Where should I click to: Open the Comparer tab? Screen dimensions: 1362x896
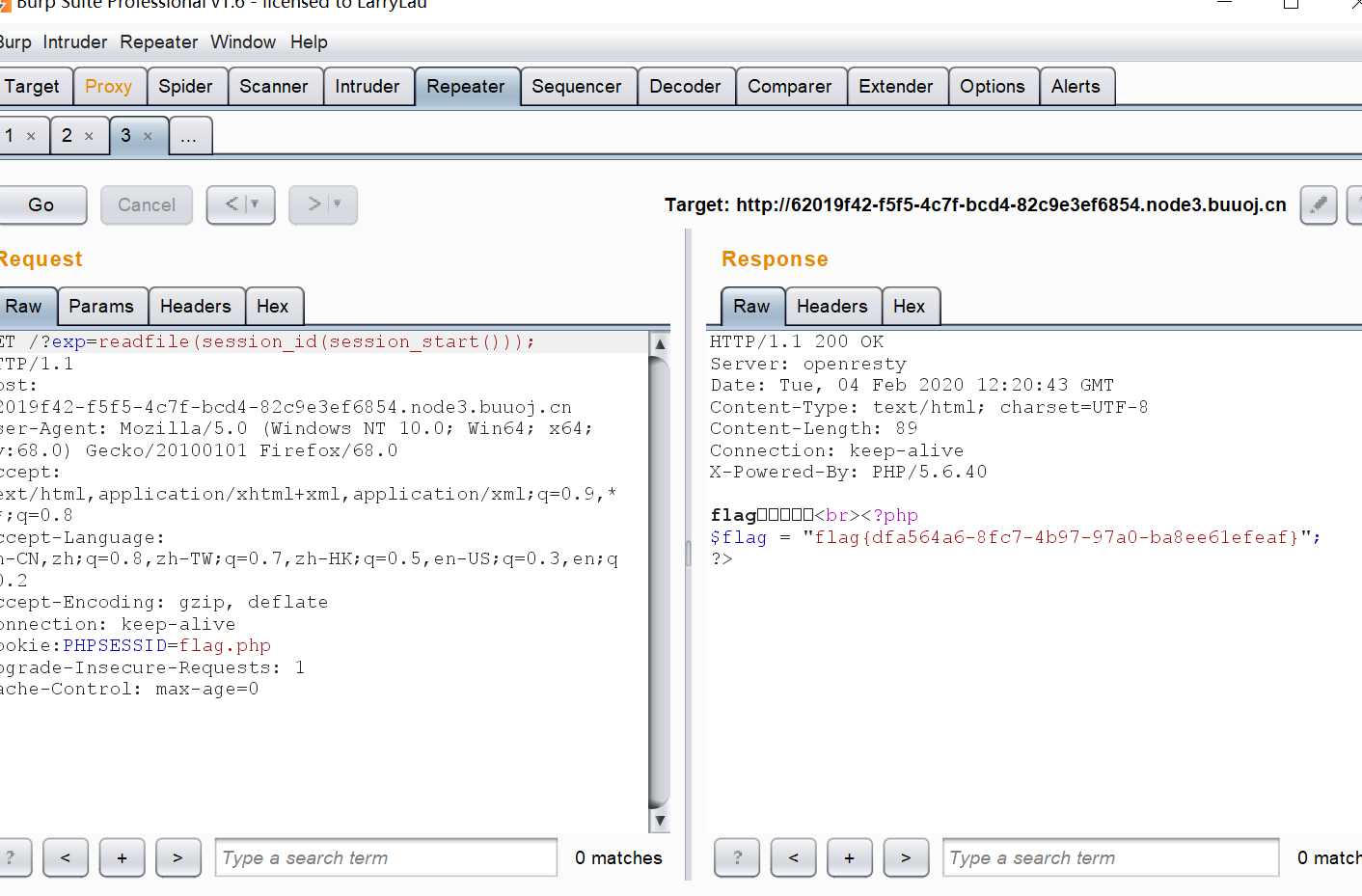[790, 86]
